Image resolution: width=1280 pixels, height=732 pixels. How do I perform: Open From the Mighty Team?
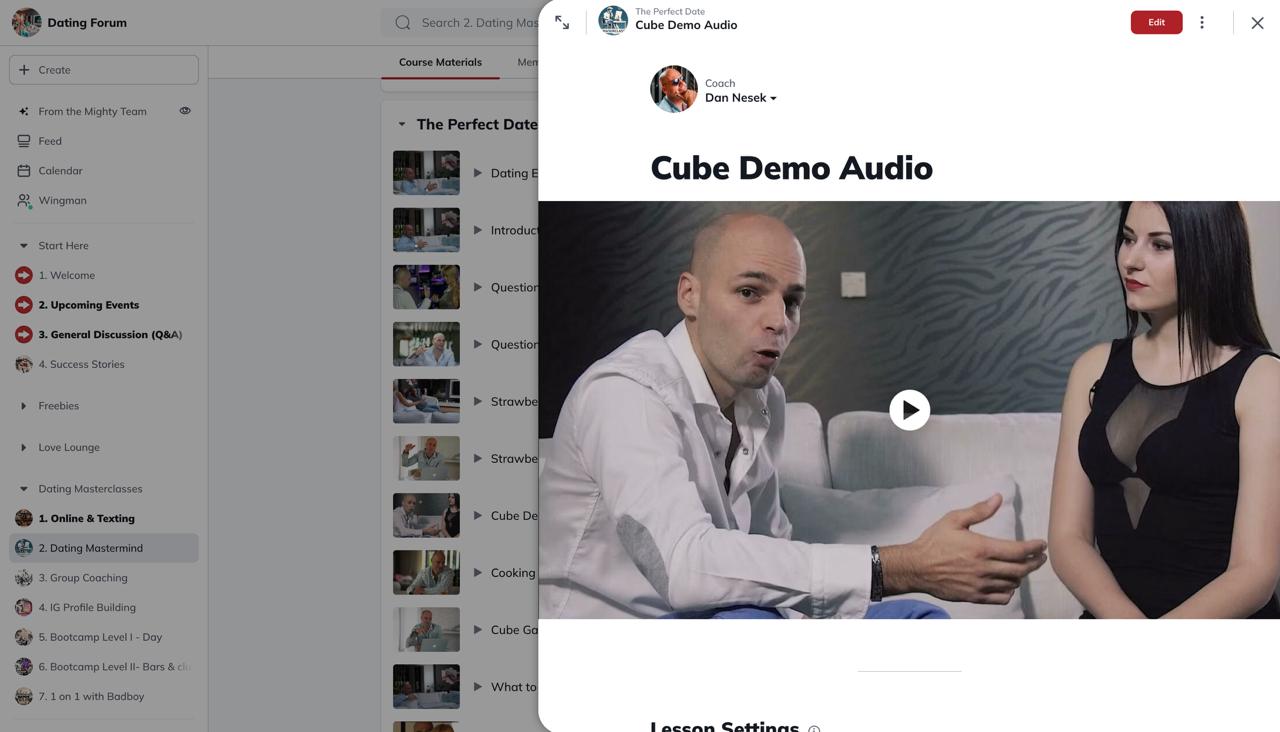tap(92, 111)
